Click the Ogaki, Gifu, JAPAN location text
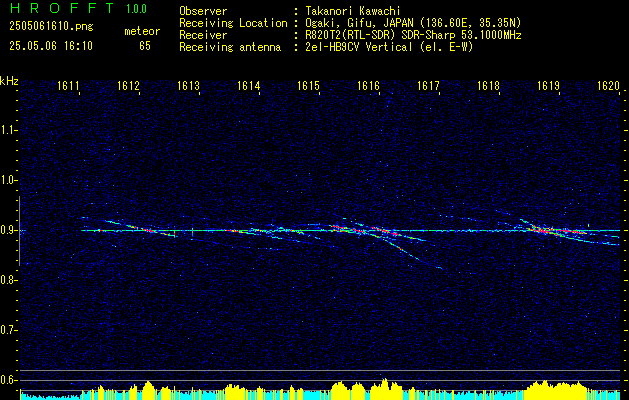Image resolution: width=629 pixels, height=400 pixels. click(413, 23)
